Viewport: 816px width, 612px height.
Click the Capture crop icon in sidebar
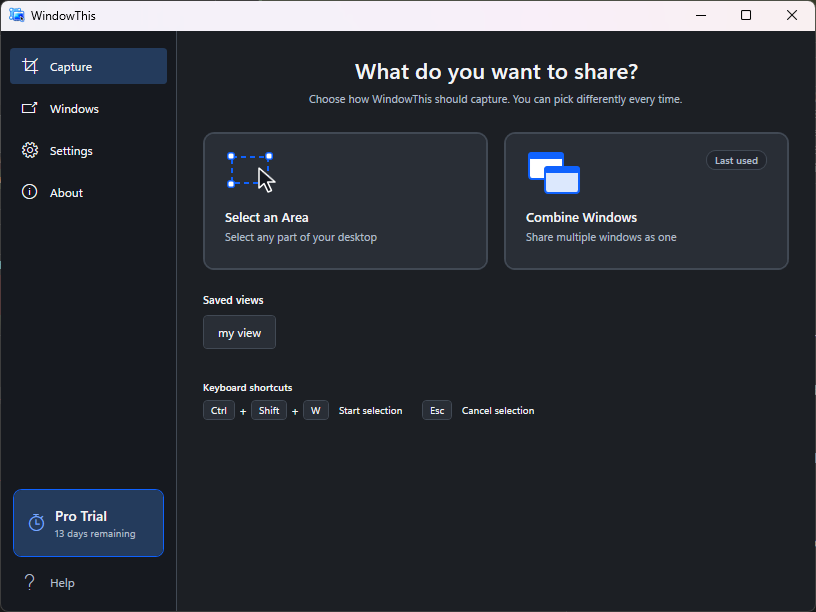30,66
